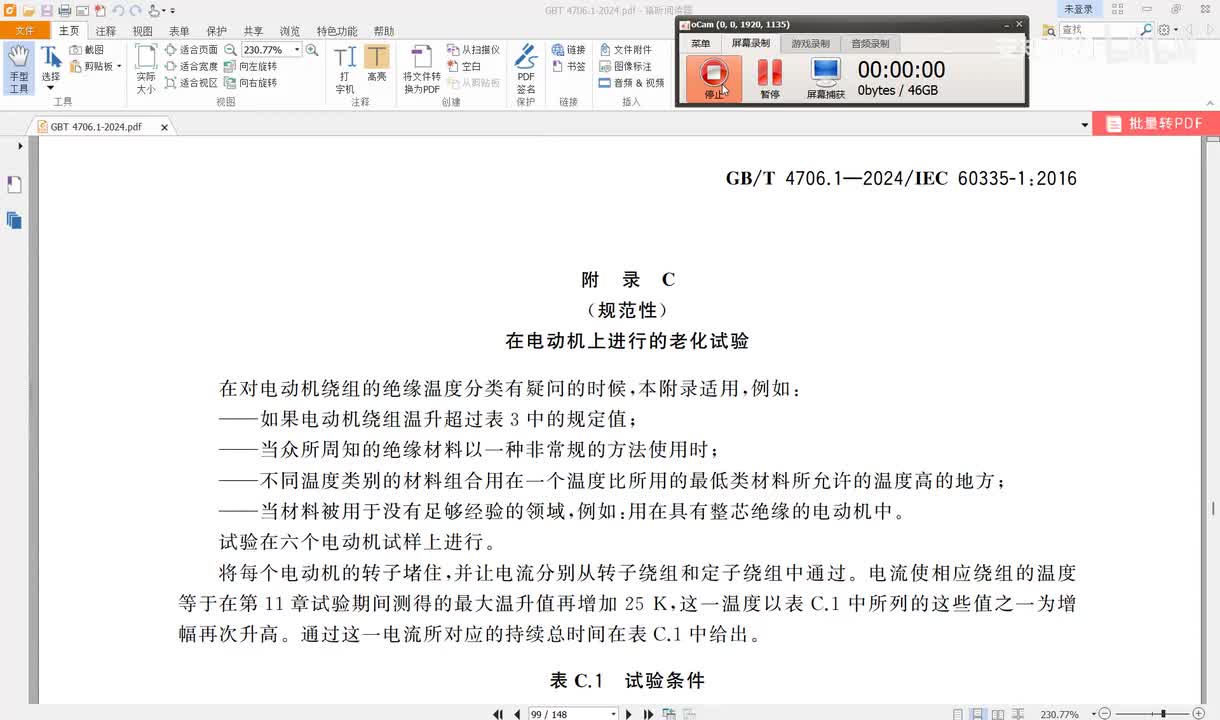The width and height of the screenshot is (1220, 720).
Task: Click Convert File to PDF (将文件转换为PDF)
Action: tap(421, 69)
